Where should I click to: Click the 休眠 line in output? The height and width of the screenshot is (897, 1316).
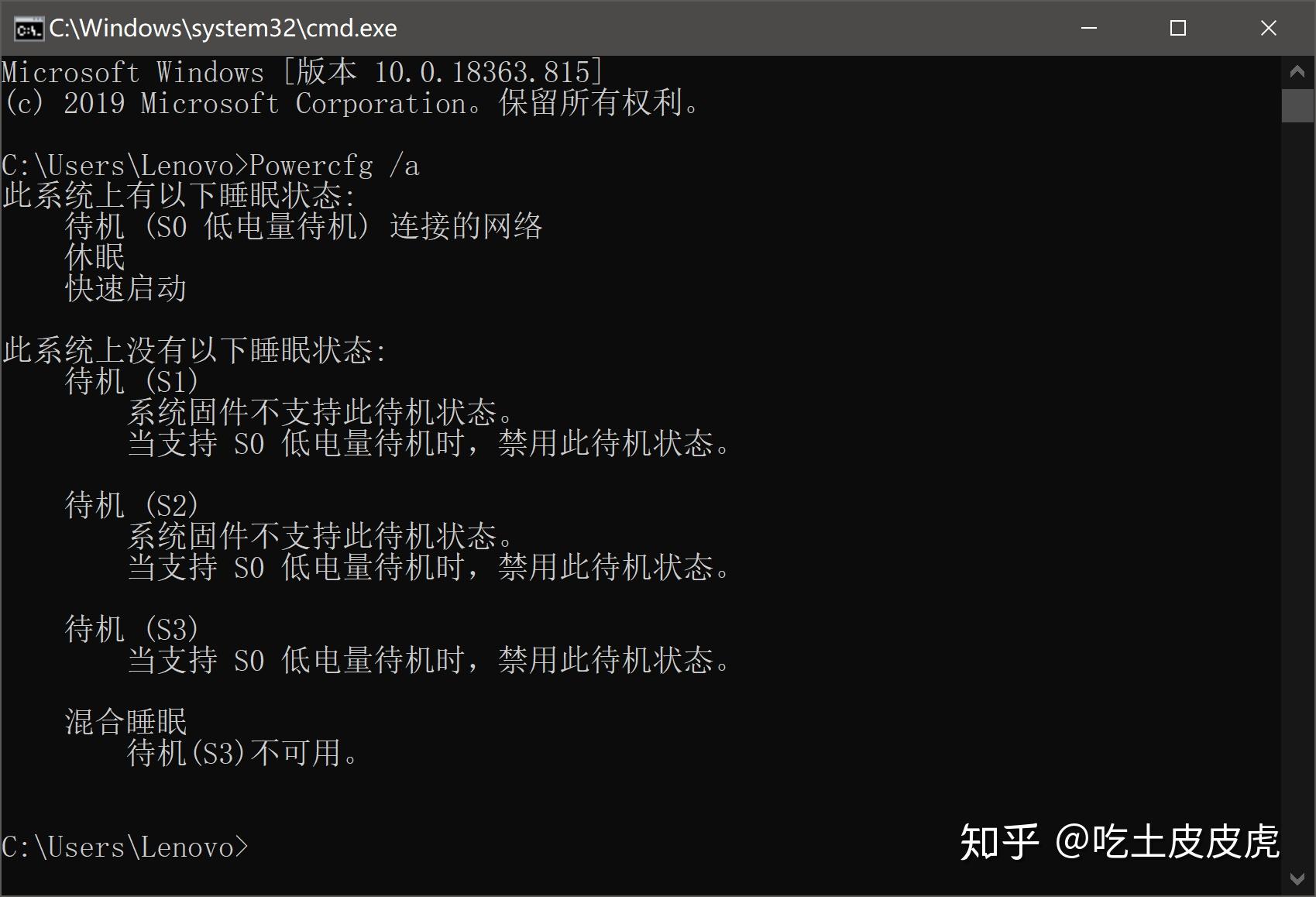pos(94,257)
